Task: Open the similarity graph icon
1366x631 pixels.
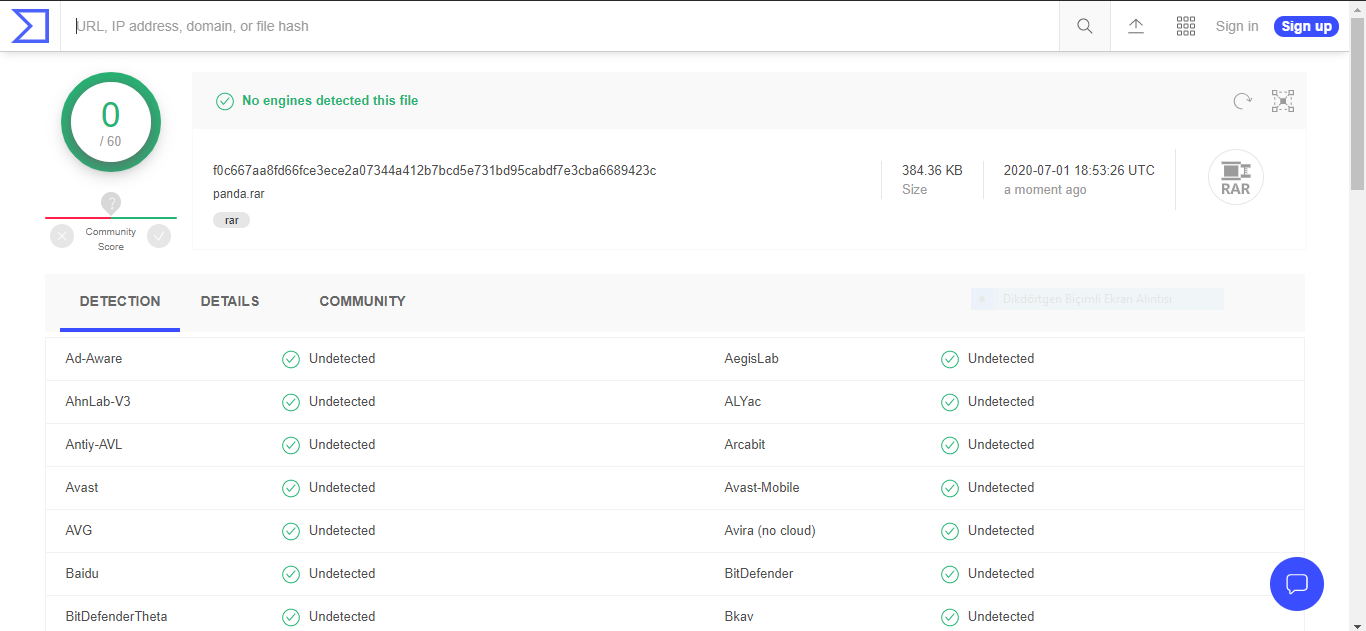Action: [1283, 100]
